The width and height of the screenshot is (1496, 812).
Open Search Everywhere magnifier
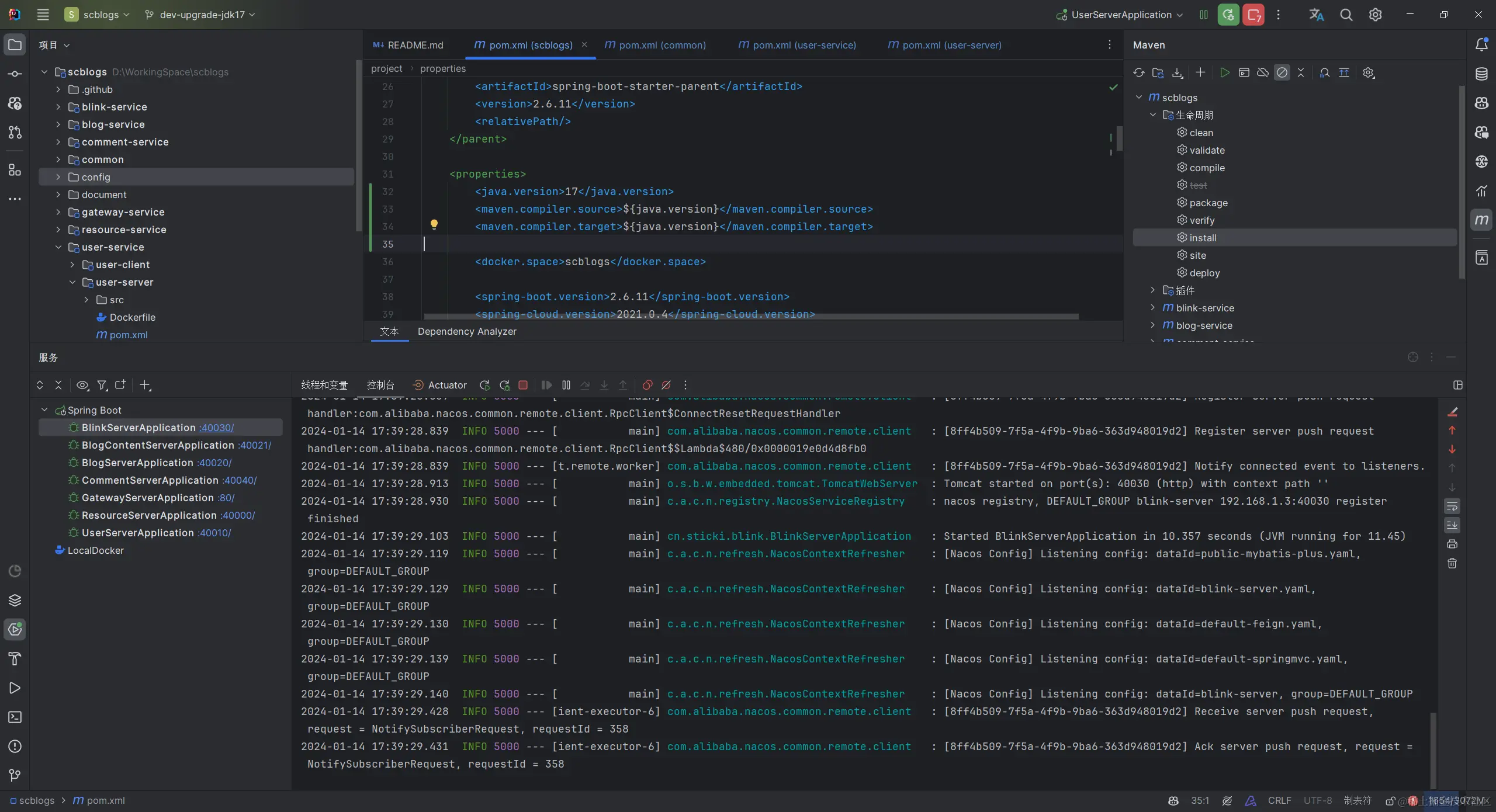pos(1346,15)
